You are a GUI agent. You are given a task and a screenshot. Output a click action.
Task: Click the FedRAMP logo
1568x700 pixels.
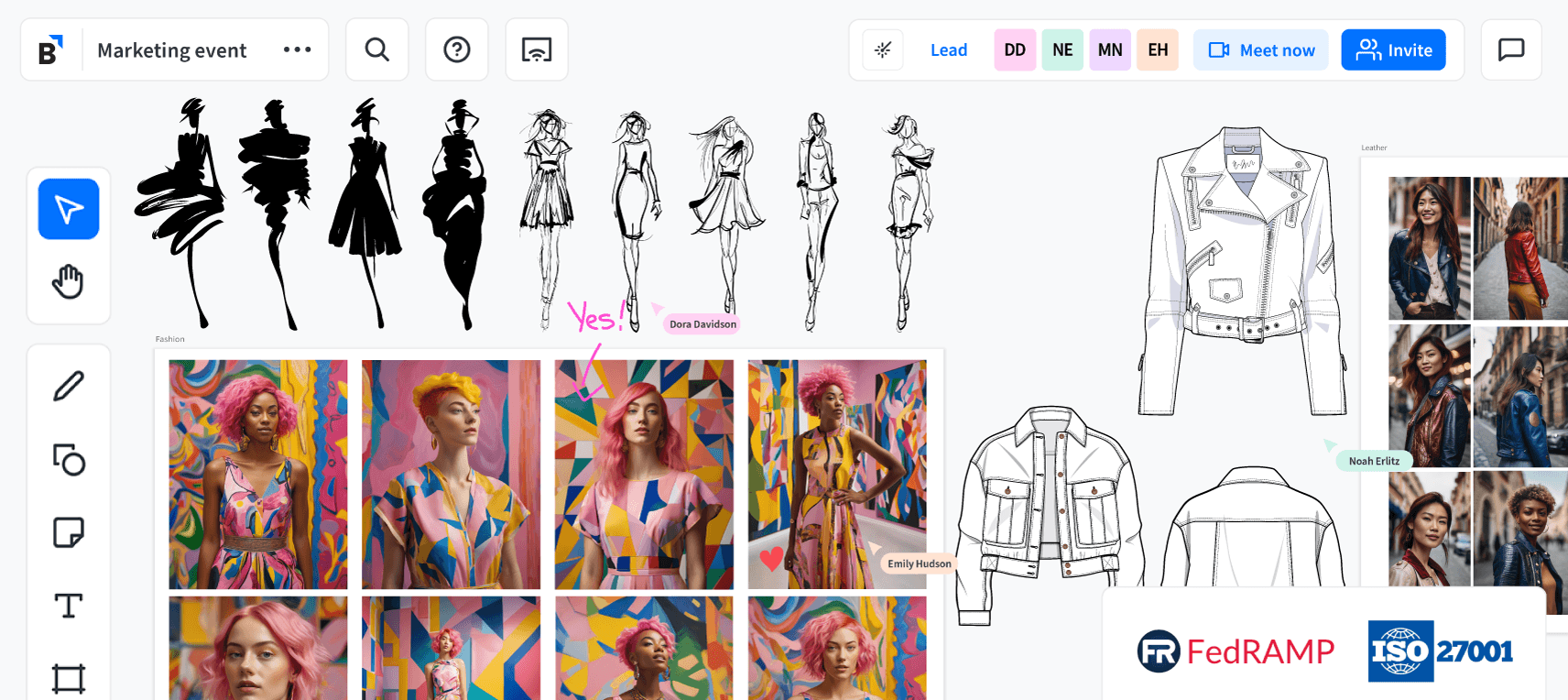[x=1236, y=651]
